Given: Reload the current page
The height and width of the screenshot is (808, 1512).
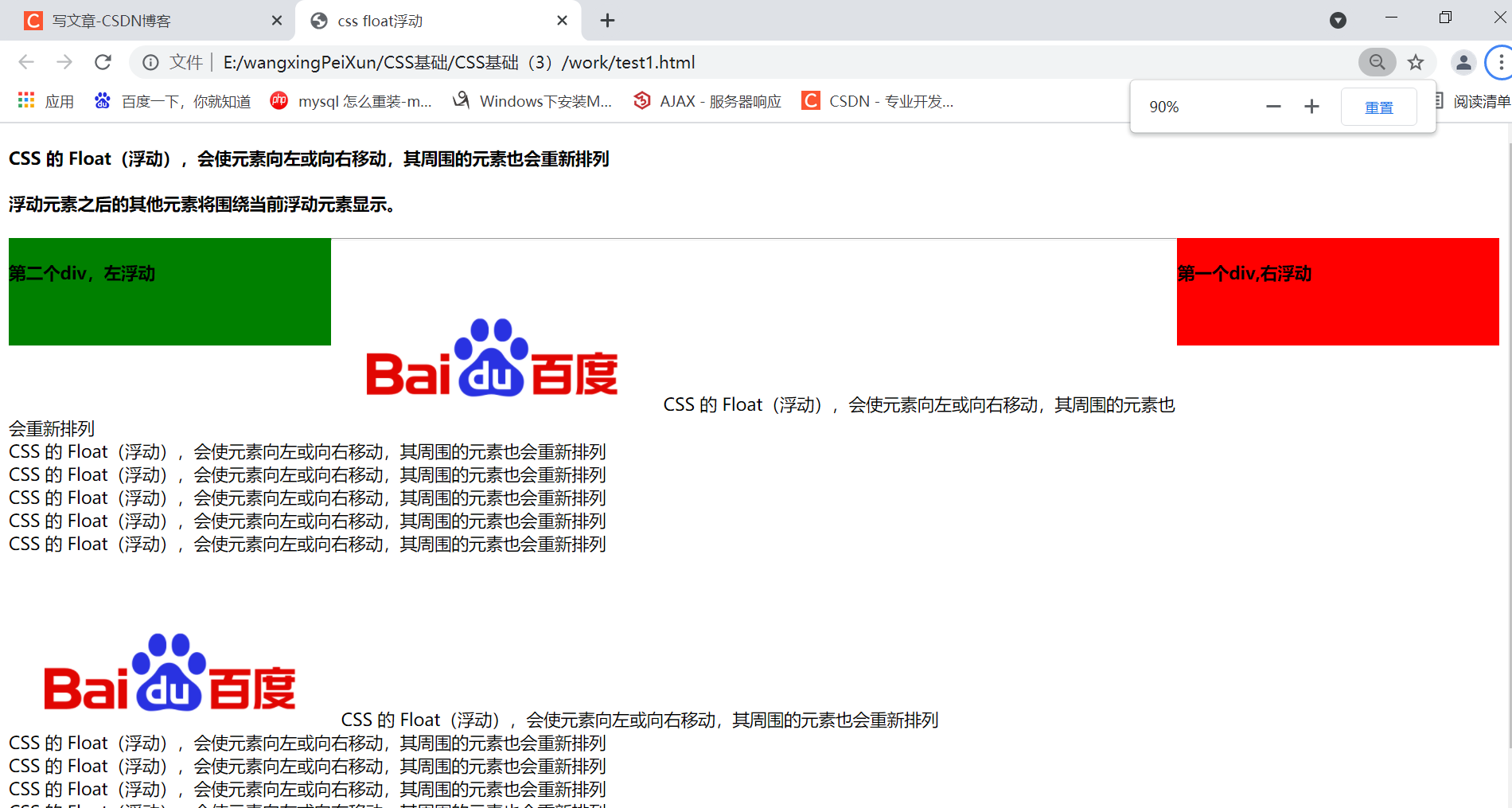Looking at the screenshot, I should [x=103, y=62].
